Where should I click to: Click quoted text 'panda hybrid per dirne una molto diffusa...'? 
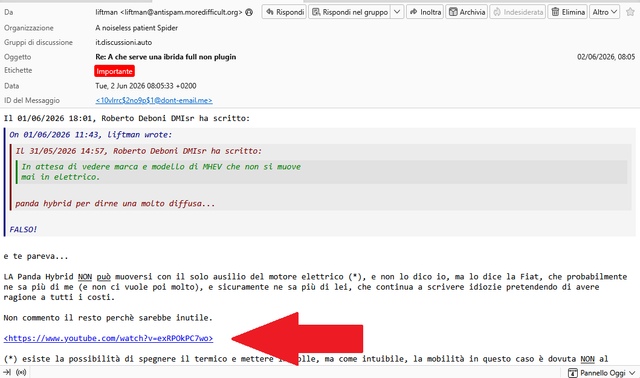point(115,204)
